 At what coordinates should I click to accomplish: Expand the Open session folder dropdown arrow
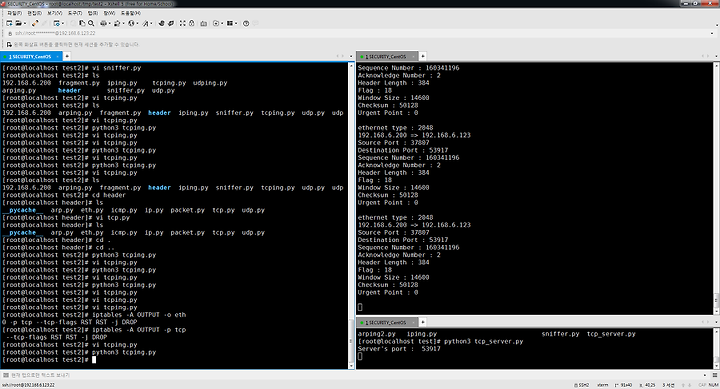click(x=24, y=23)
